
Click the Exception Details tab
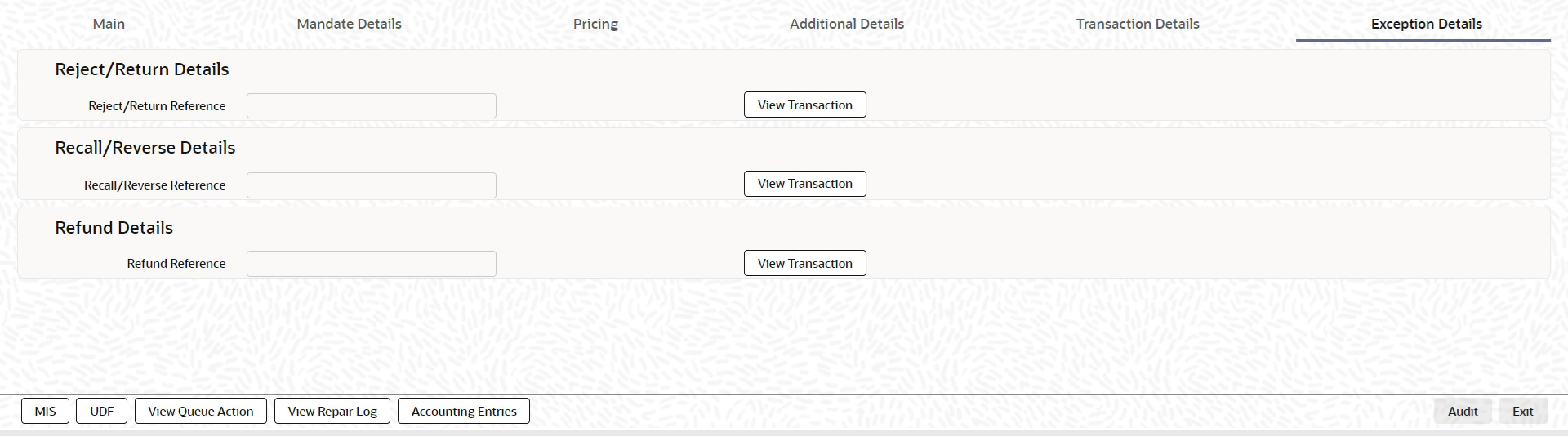click(1426, 24)
